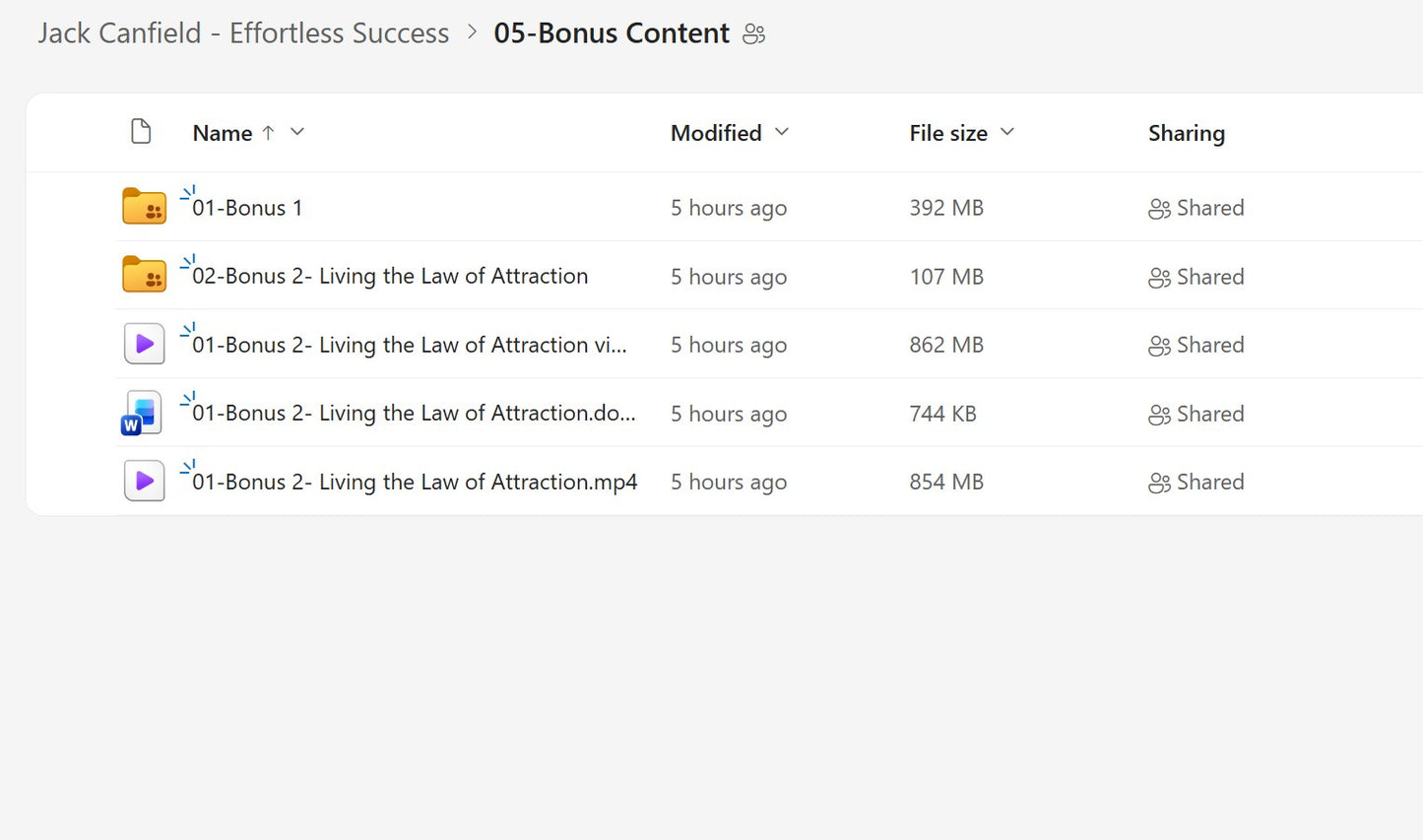
Task: Click the 01-Bonus 1 shared folder icon
Action: coord(144,208)
